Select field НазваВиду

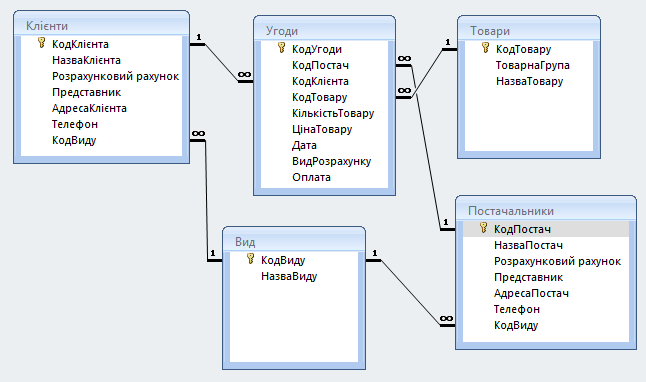pos(289,276)
